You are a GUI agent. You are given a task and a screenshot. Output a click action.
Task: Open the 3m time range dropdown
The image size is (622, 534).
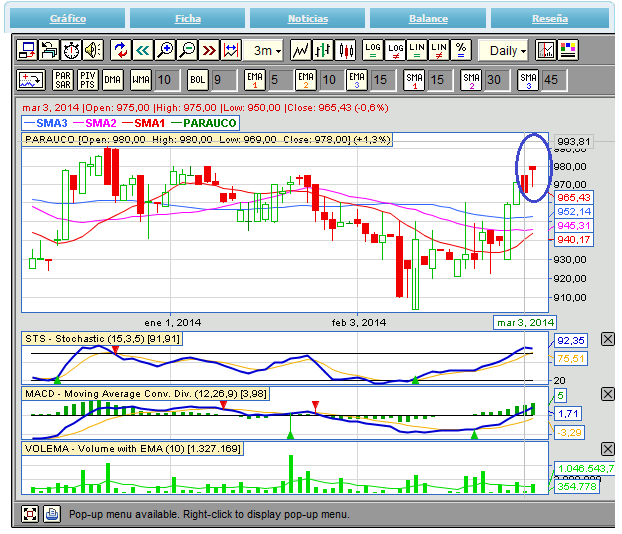[266, 50]
